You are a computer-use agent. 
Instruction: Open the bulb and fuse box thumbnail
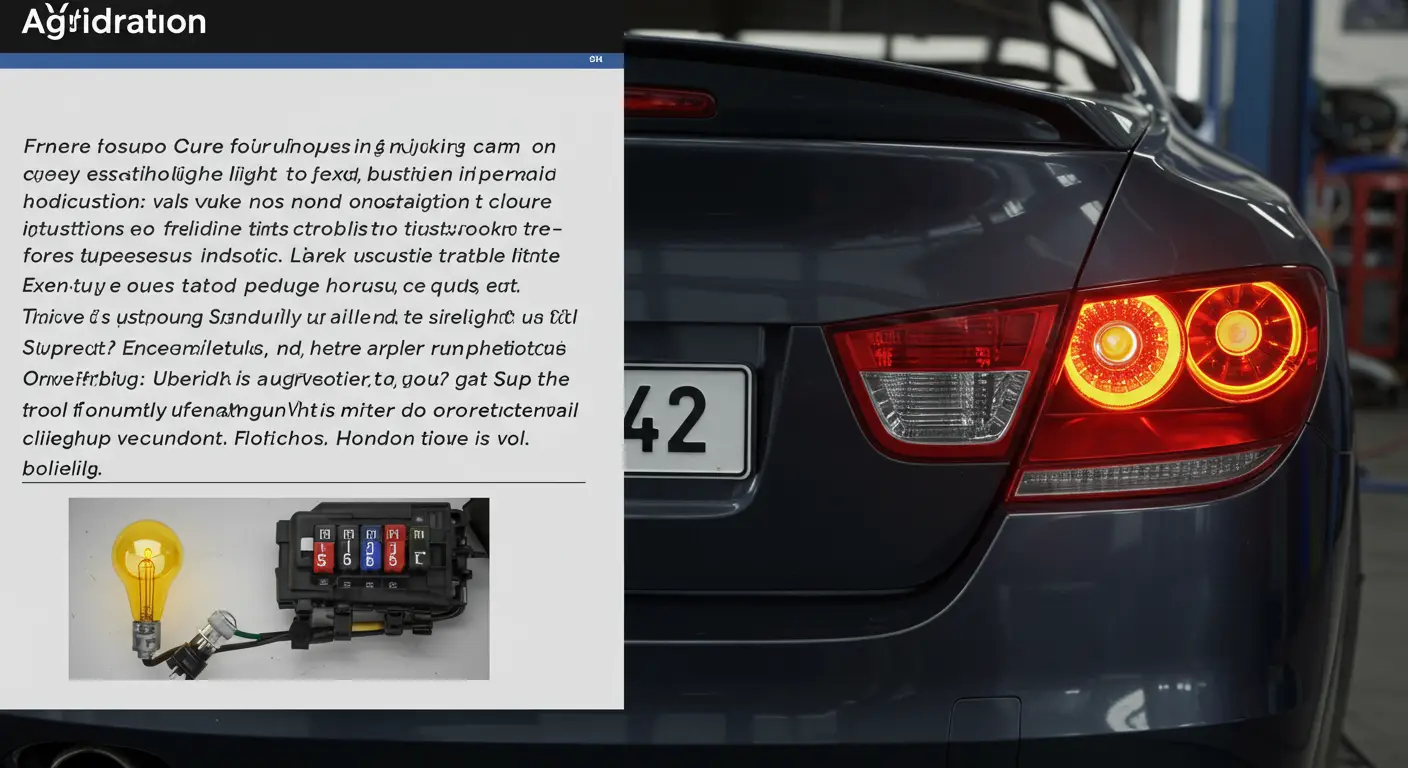point(279,589)
